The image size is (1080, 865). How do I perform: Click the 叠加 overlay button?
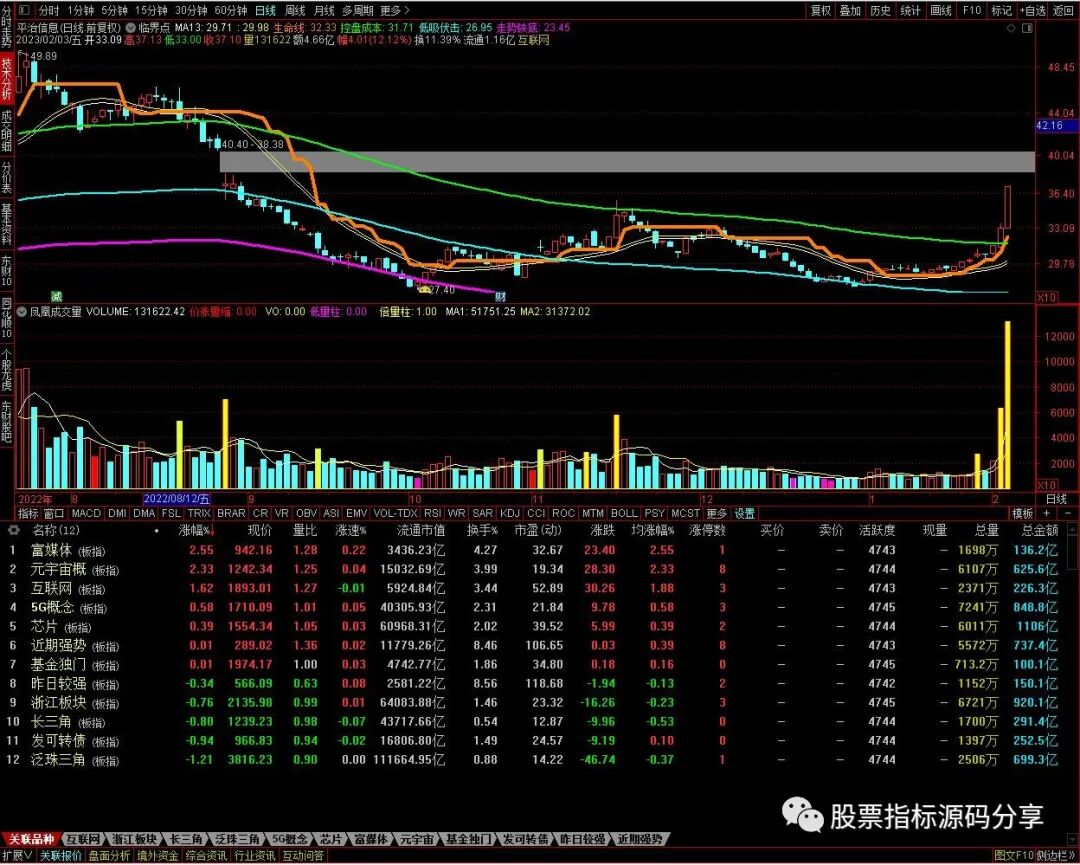(851, 10)
